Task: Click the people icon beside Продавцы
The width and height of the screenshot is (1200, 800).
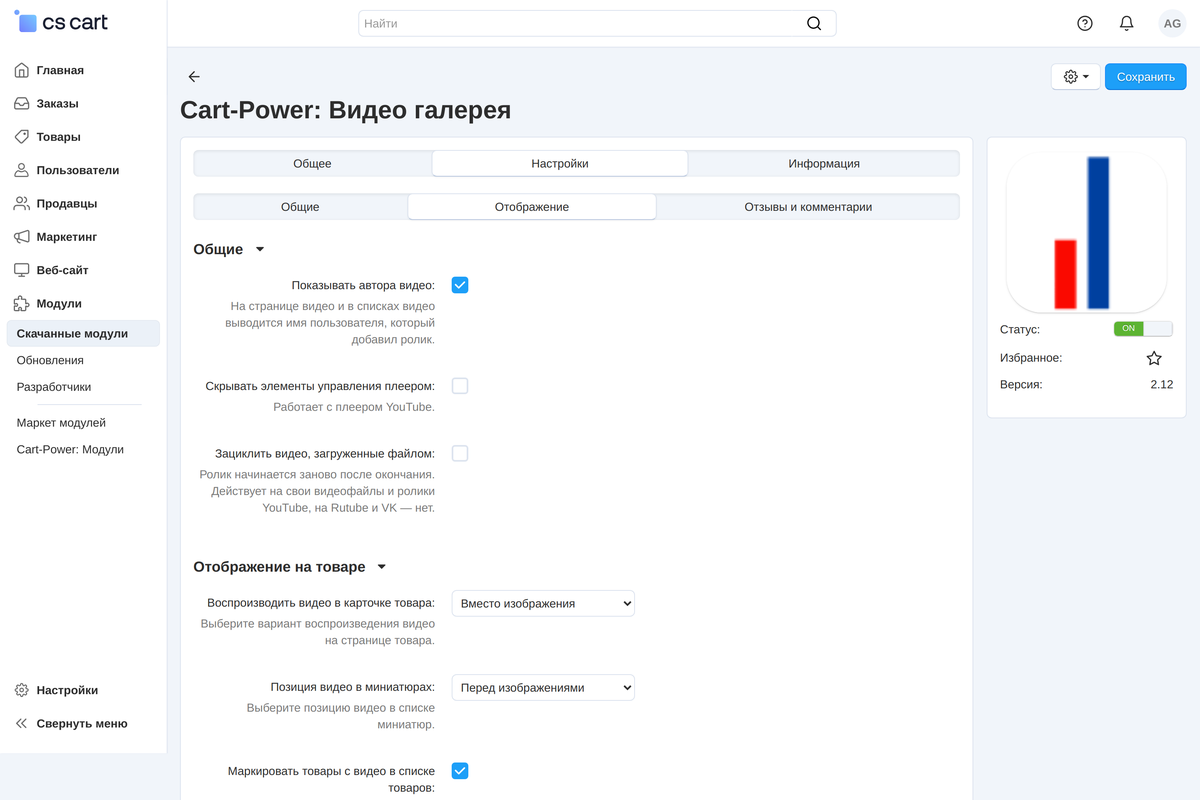Action: tap(22, 204)
